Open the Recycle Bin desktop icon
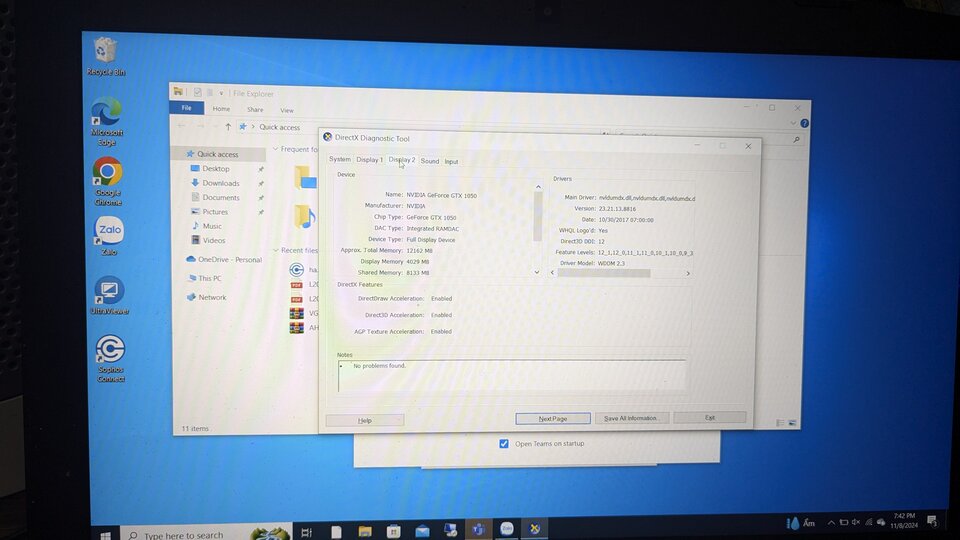This screenshot has height=540, width=960. pyautogui.click(x=105, y=56)
